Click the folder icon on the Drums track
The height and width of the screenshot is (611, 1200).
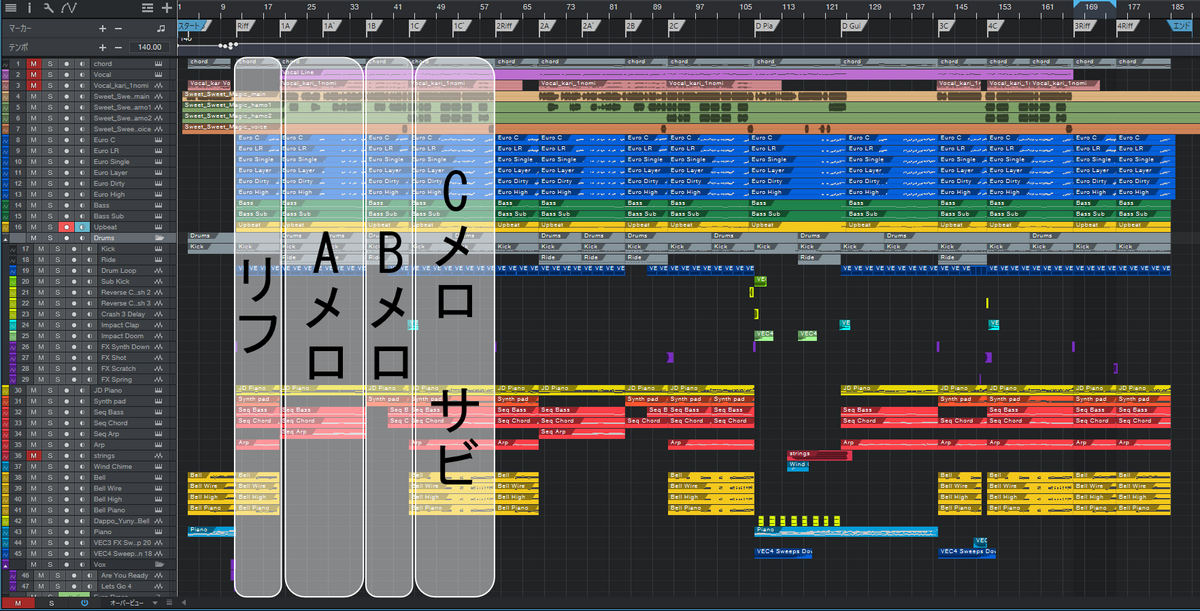(159, 238)
